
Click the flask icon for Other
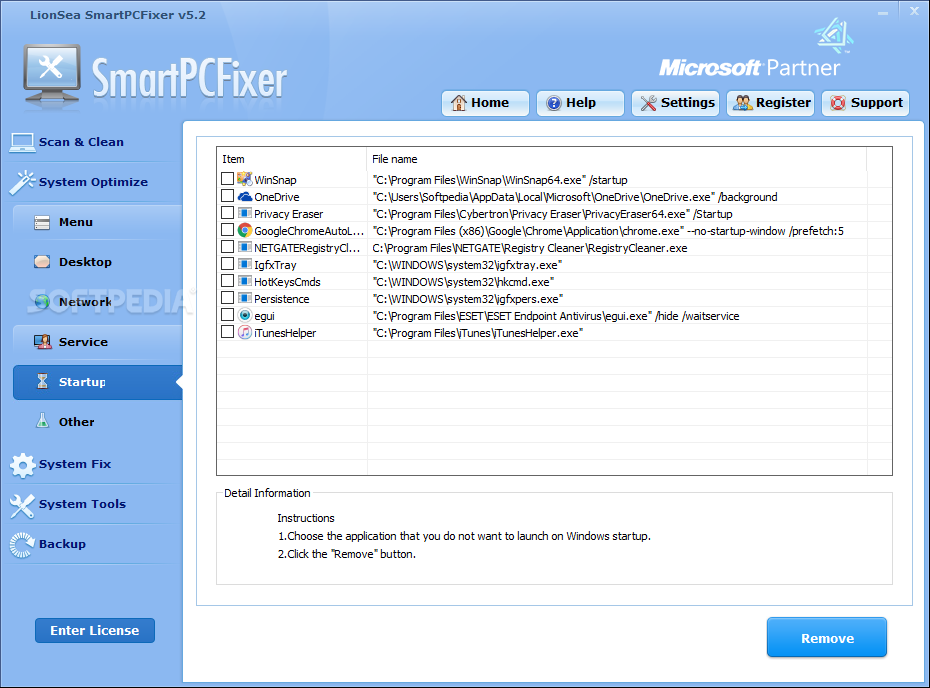coord(42,421)
